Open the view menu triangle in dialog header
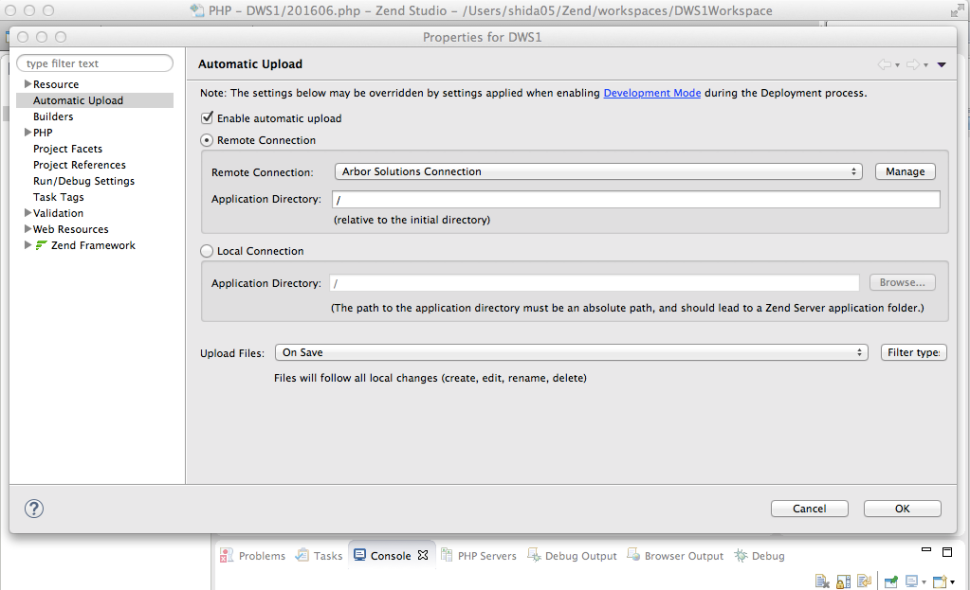 [942, 65]
